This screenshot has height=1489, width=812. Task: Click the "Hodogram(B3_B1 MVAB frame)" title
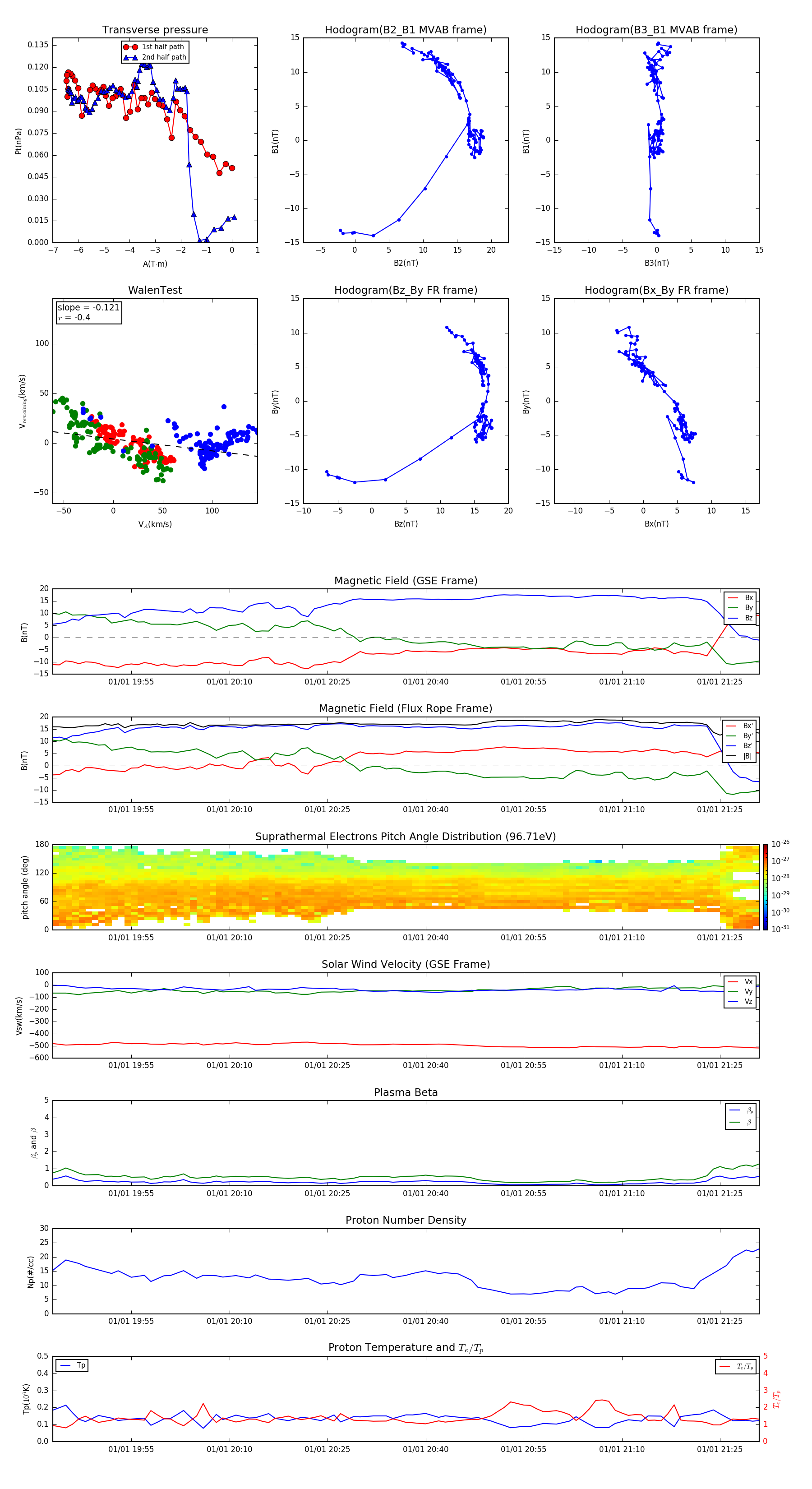tap(656, 30)
